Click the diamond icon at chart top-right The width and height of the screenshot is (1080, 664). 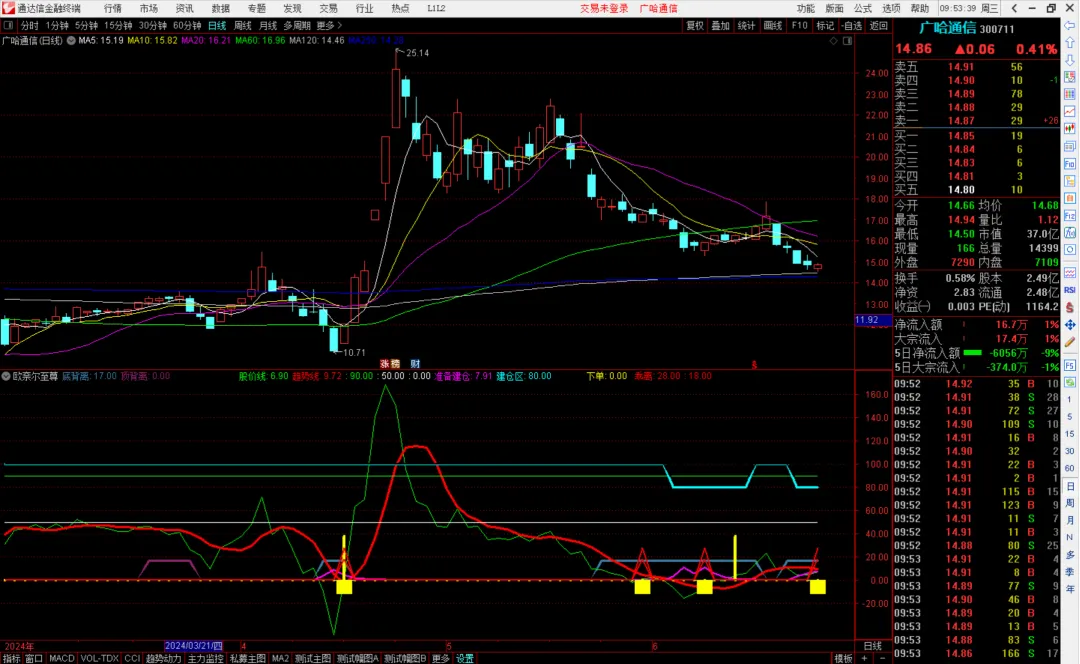point(833,41)
